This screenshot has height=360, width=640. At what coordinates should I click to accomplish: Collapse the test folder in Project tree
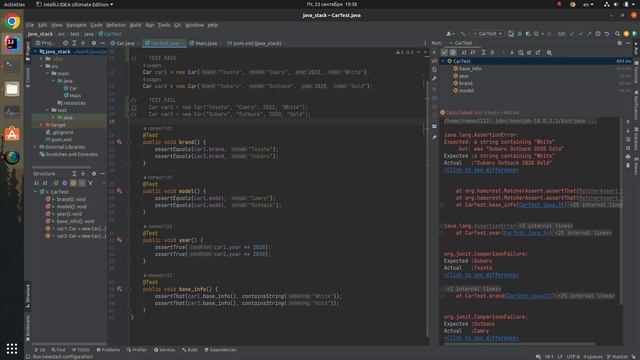47,110
